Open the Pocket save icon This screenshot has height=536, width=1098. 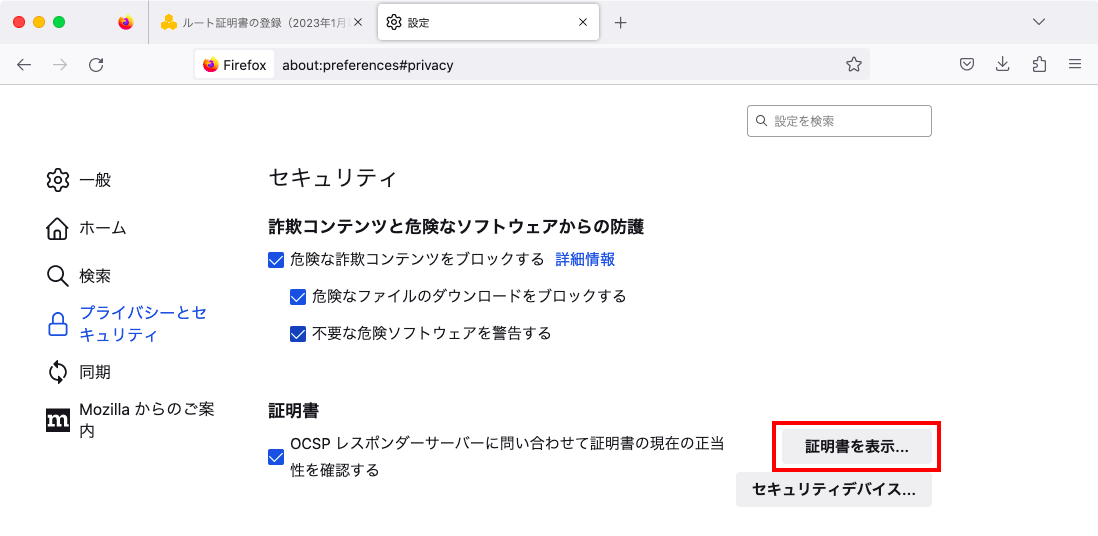click(x=966, y=65)
